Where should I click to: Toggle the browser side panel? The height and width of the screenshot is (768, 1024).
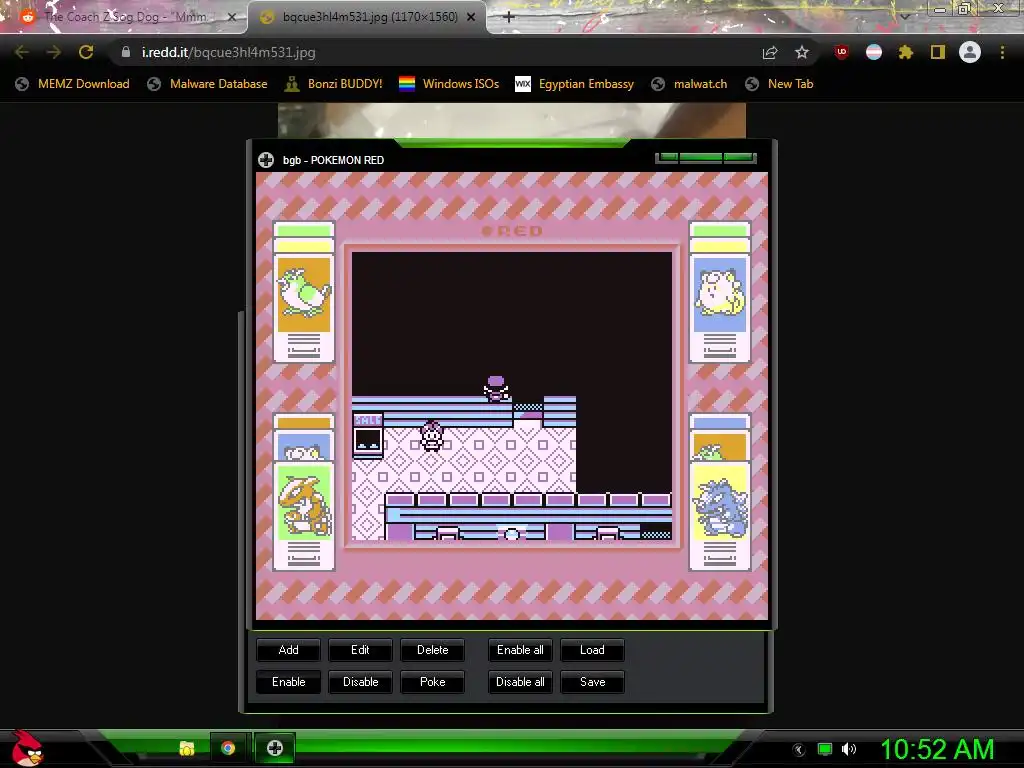pos(938,52)
